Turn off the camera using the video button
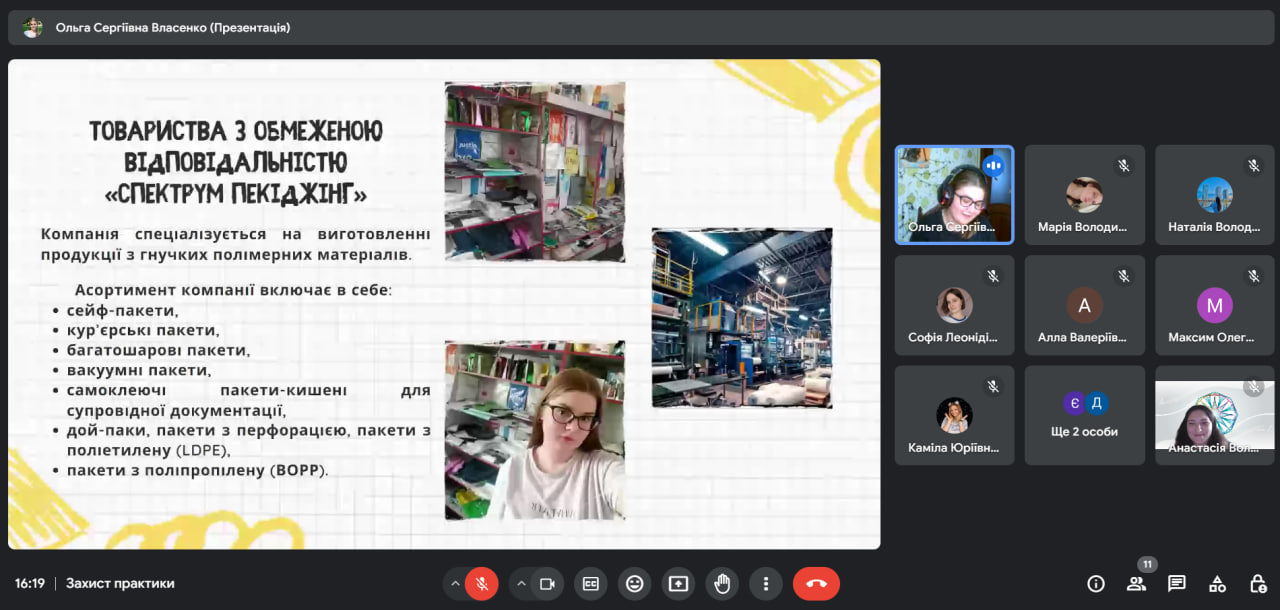1280x610 pixels. tap(547, 584)
